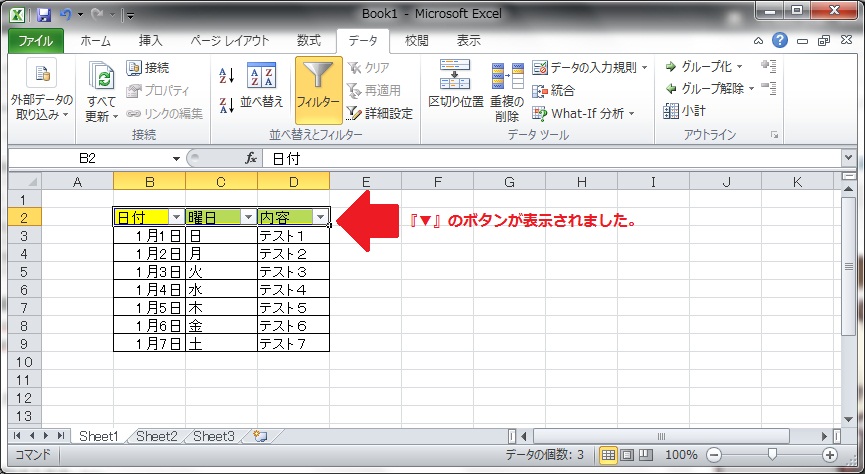The image size is (865, 474).
Task: Select column E header
Action: point(366,182)
